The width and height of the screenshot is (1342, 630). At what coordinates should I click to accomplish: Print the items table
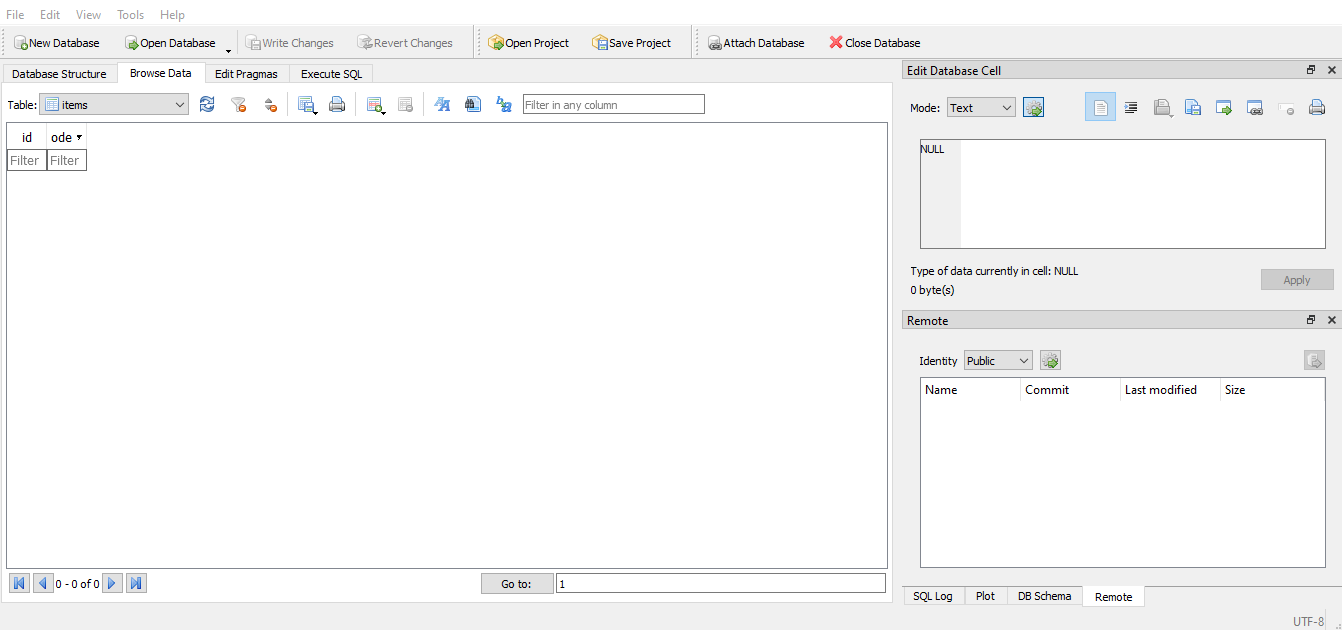click(337, 104)
